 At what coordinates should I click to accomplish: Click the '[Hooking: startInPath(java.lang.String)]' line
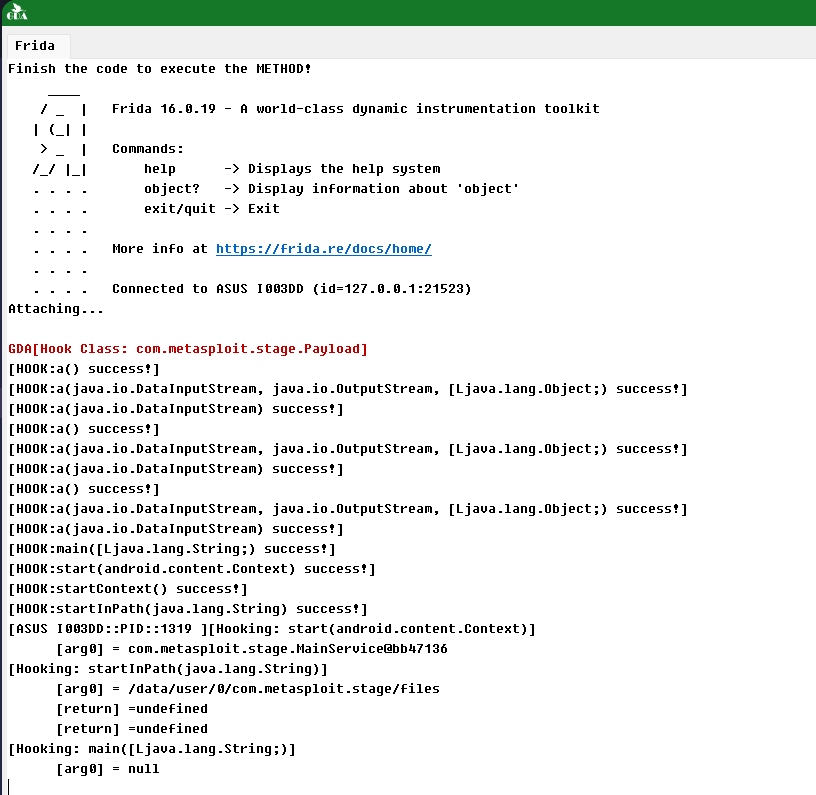tap(168, 669)
